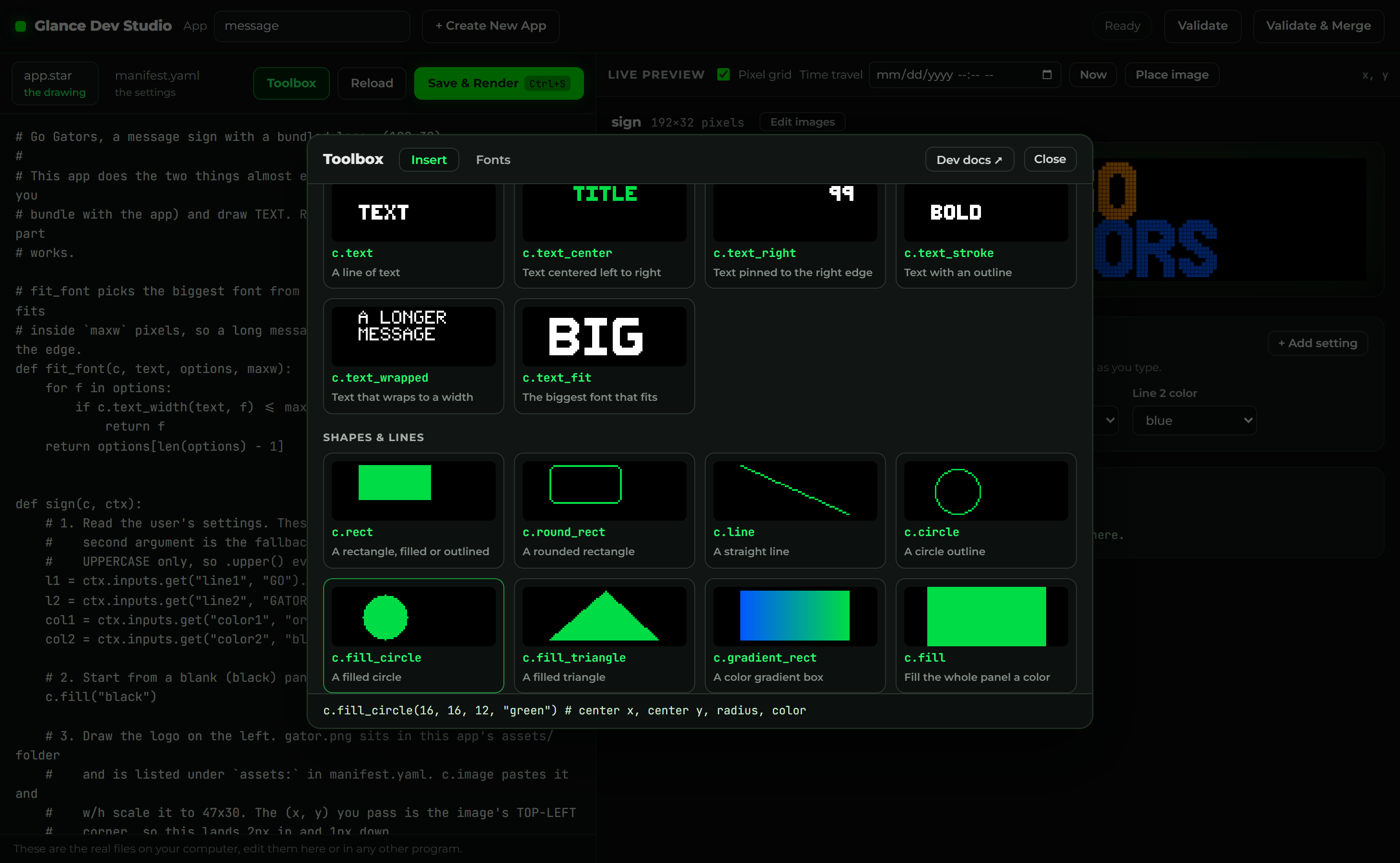
Task: Open the app.star drawing file tab
Action: click(x=55, y=83)
